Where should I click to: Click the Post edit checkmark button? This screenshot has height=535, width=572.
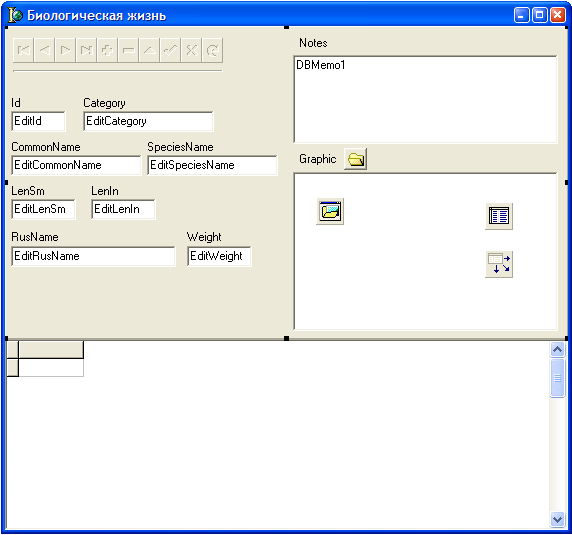pyautogui.click(x=170, y=50)
